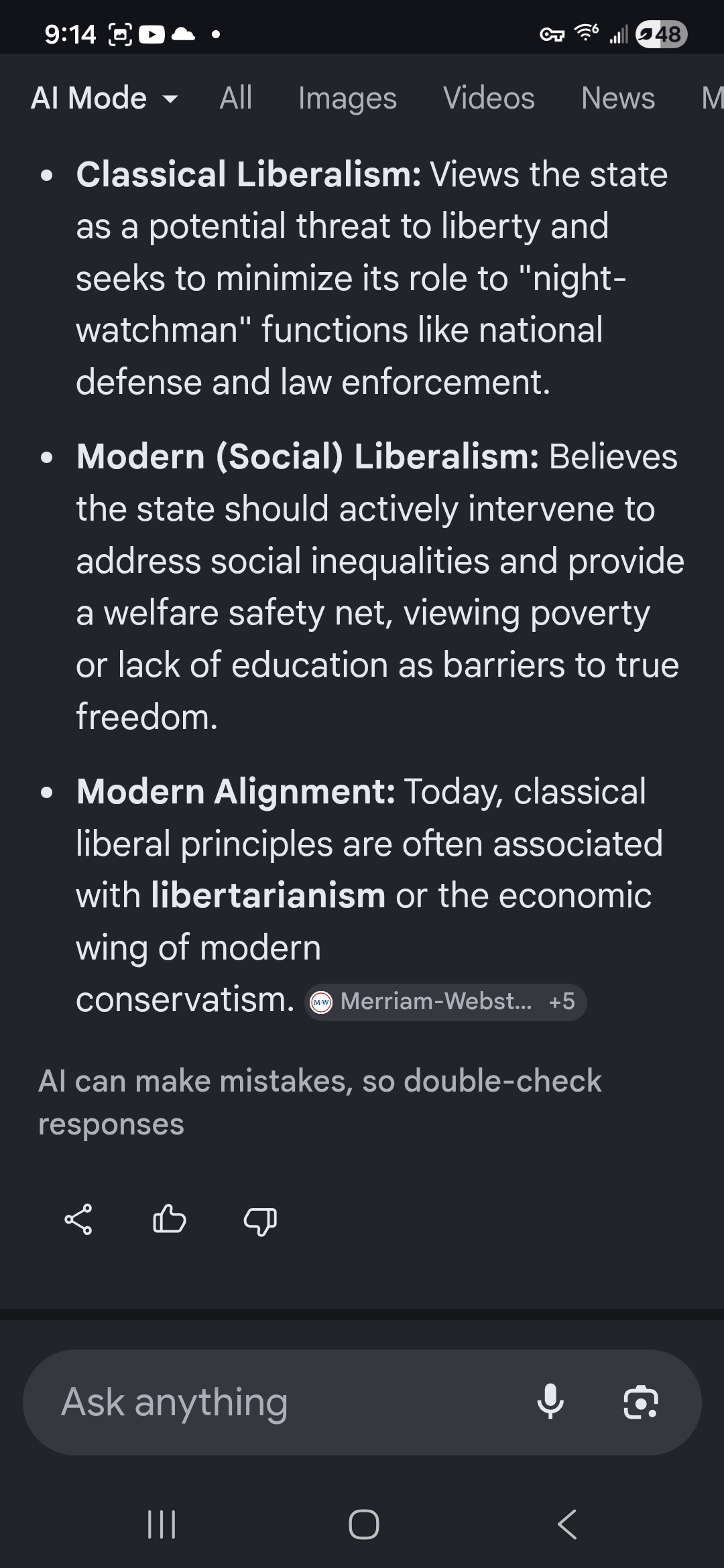Screen dimensions: 724x1568
Task: Tap the thumbs up feedback icon
Action: tap(169, 1220)
